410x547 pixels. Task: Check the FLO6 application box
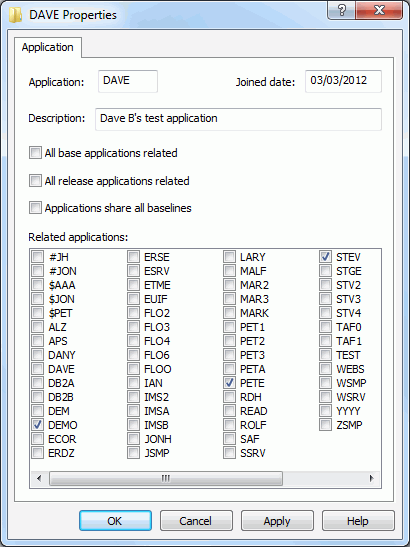[133, 355]
